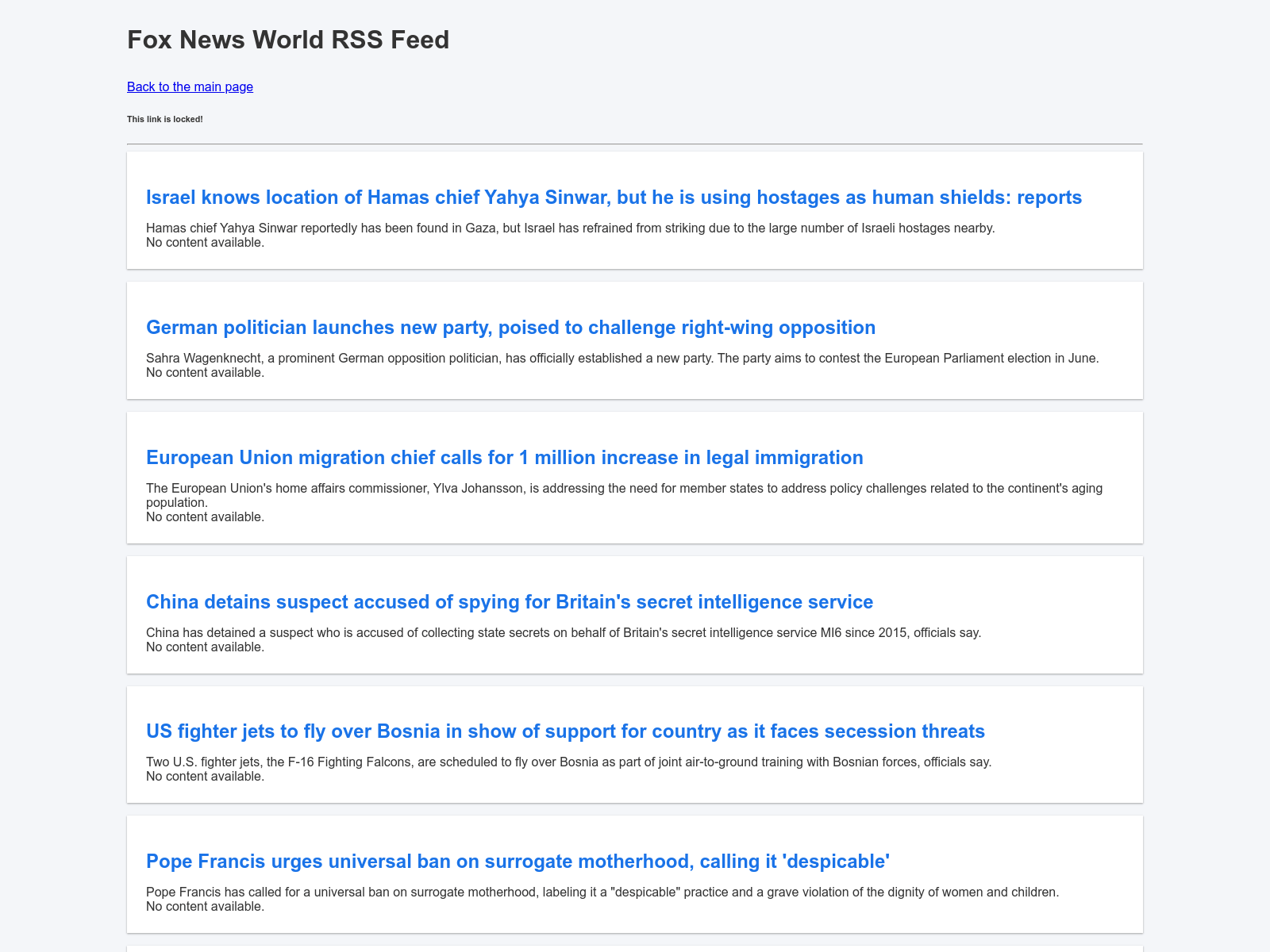
Task: Select the Sahra Wagenknecht summary text
Action: click(622, 358)
